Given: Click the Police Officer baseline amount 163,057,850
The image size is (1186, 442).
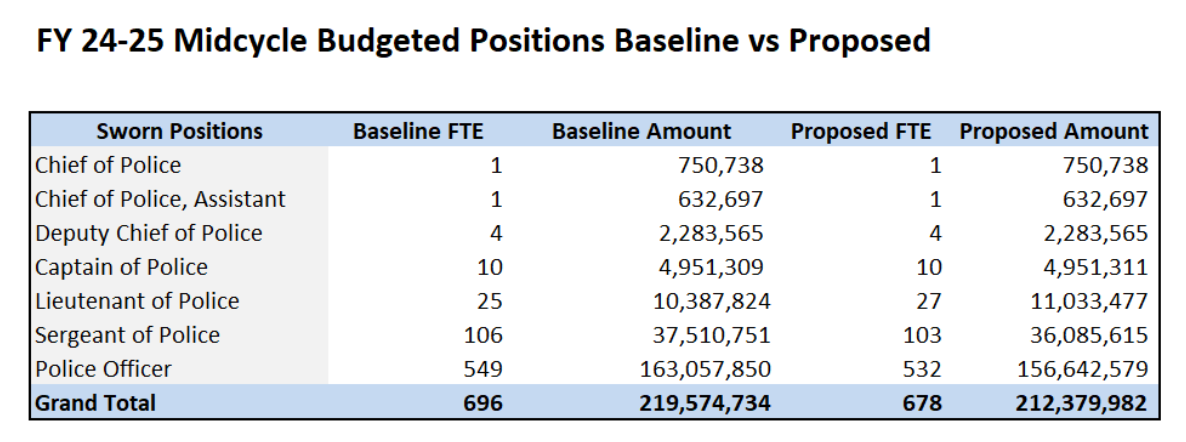Looking at the screenshot, I should pyautogui.click(x=705, y=369).
